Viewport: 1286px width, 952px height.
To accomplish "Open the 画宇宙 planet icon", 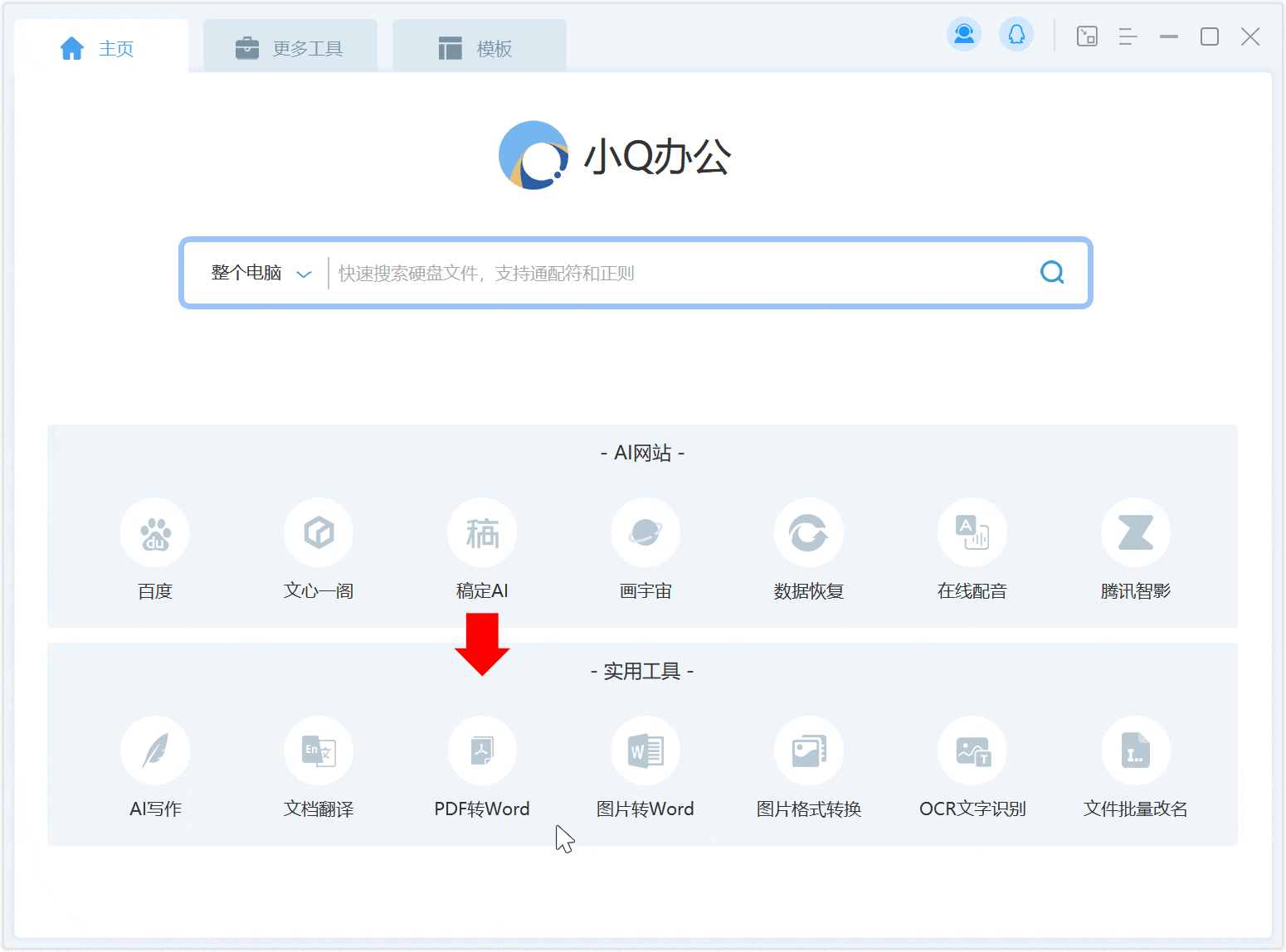I will pyautogui.click(x=645, y=533).
